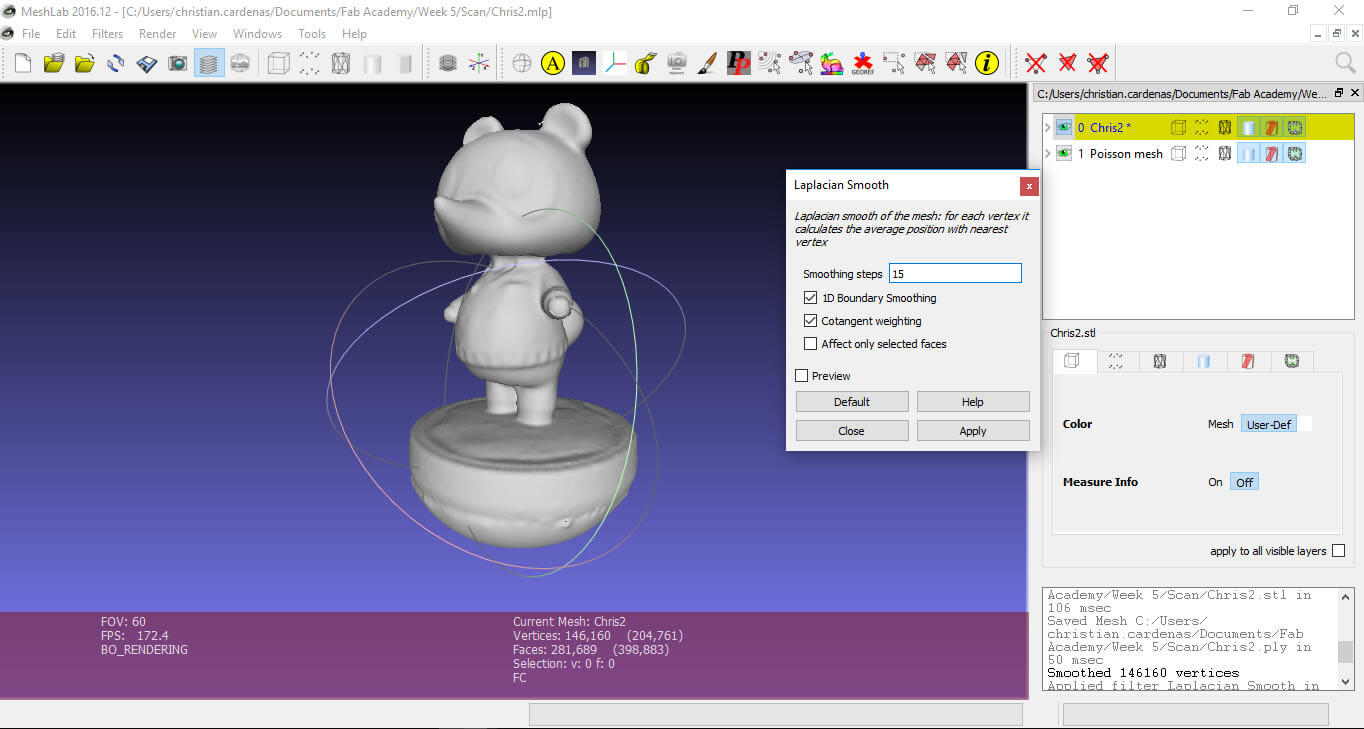Open the measuring tape tool
The width and height of the screenshot is (1364, 729).
[x=646, y=64]
